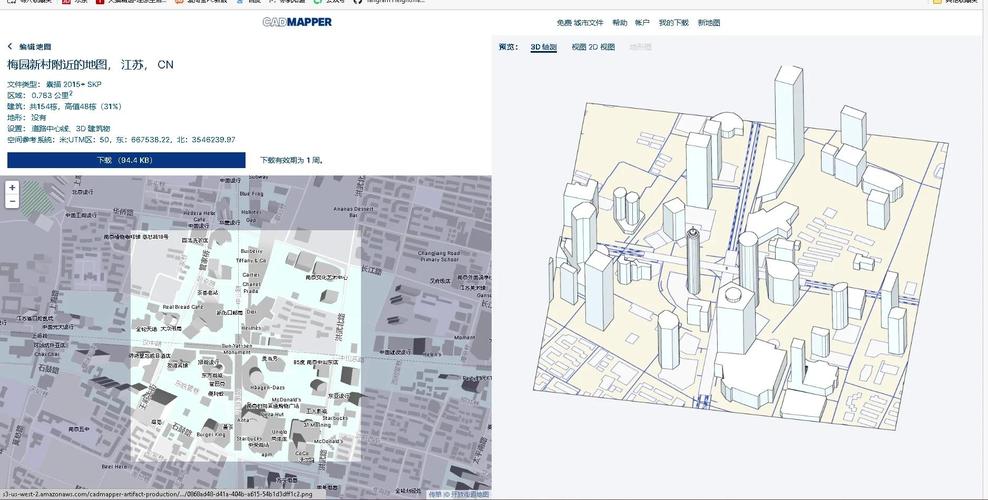Viewport: 988px width, 500px height.
Task: Click the 编辑地图 edit map link
Action: click(x=35, y=47)
